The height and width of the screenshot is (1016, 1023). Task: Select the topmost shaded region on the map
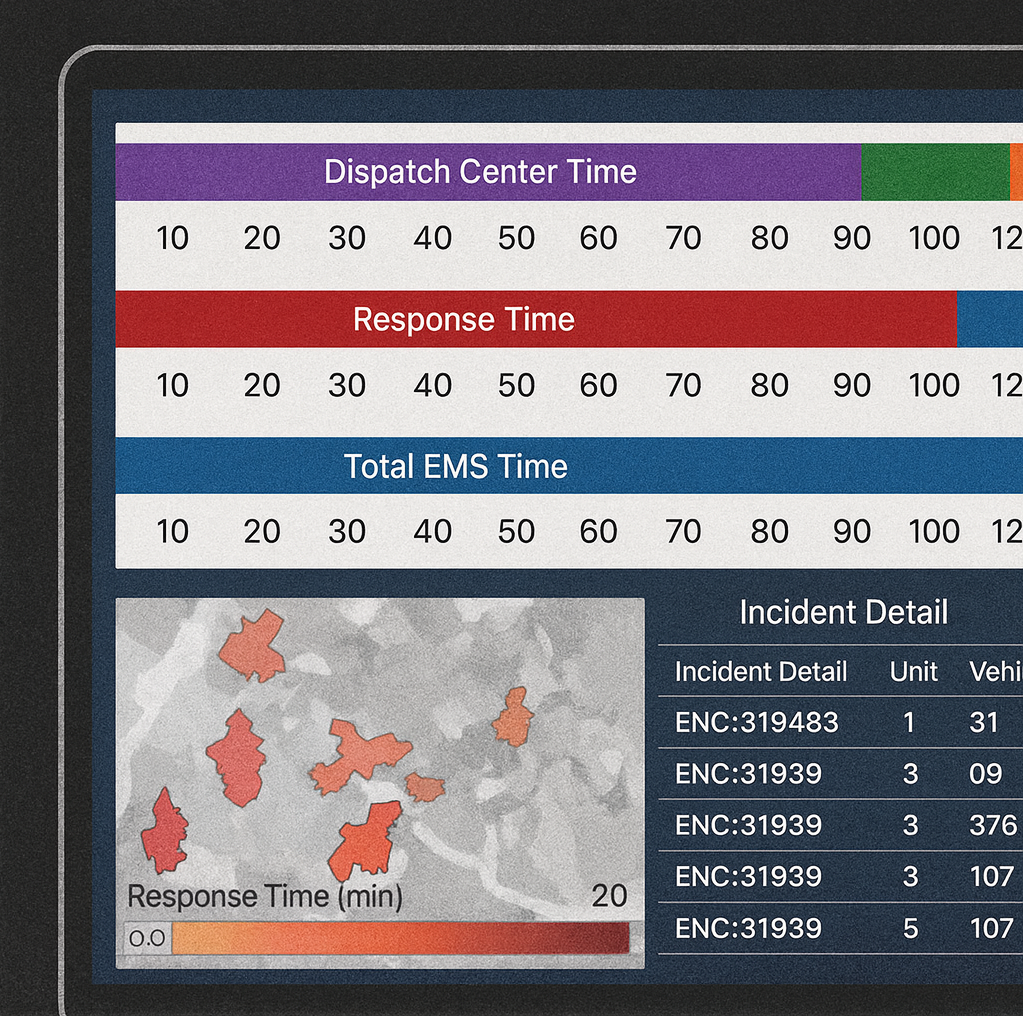252,647
